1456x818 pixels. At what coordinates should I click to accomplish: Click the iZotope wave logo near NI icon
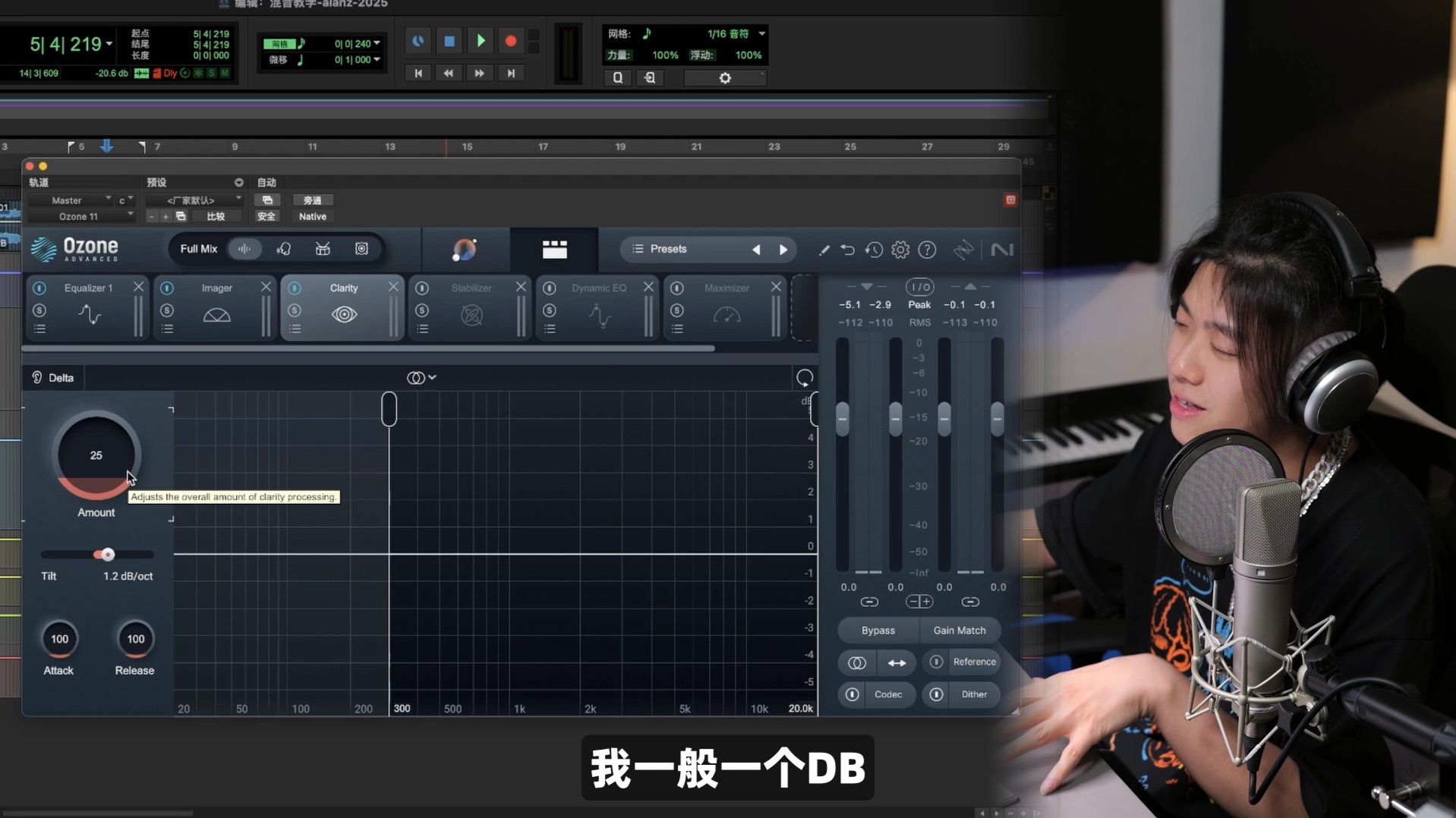[x=963, y=250]
